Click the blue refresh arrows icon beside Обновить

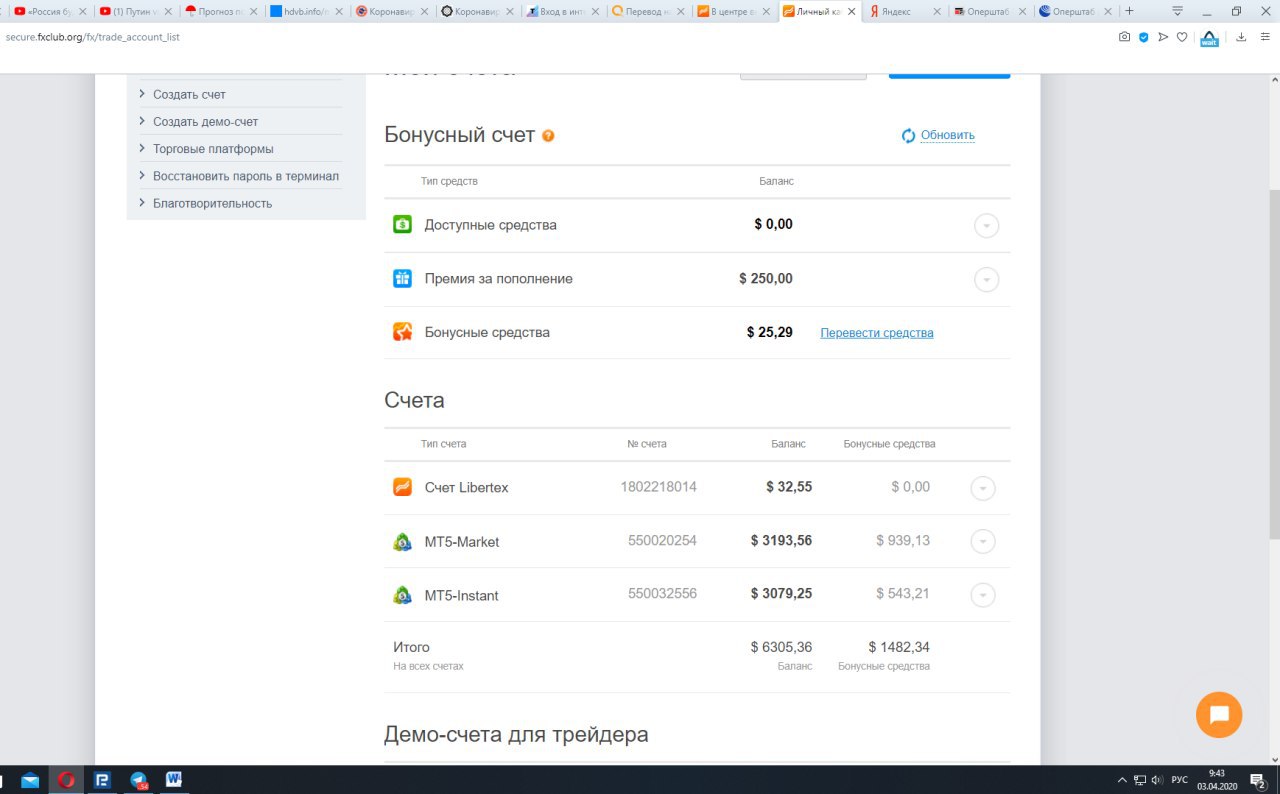pos(908,136)
